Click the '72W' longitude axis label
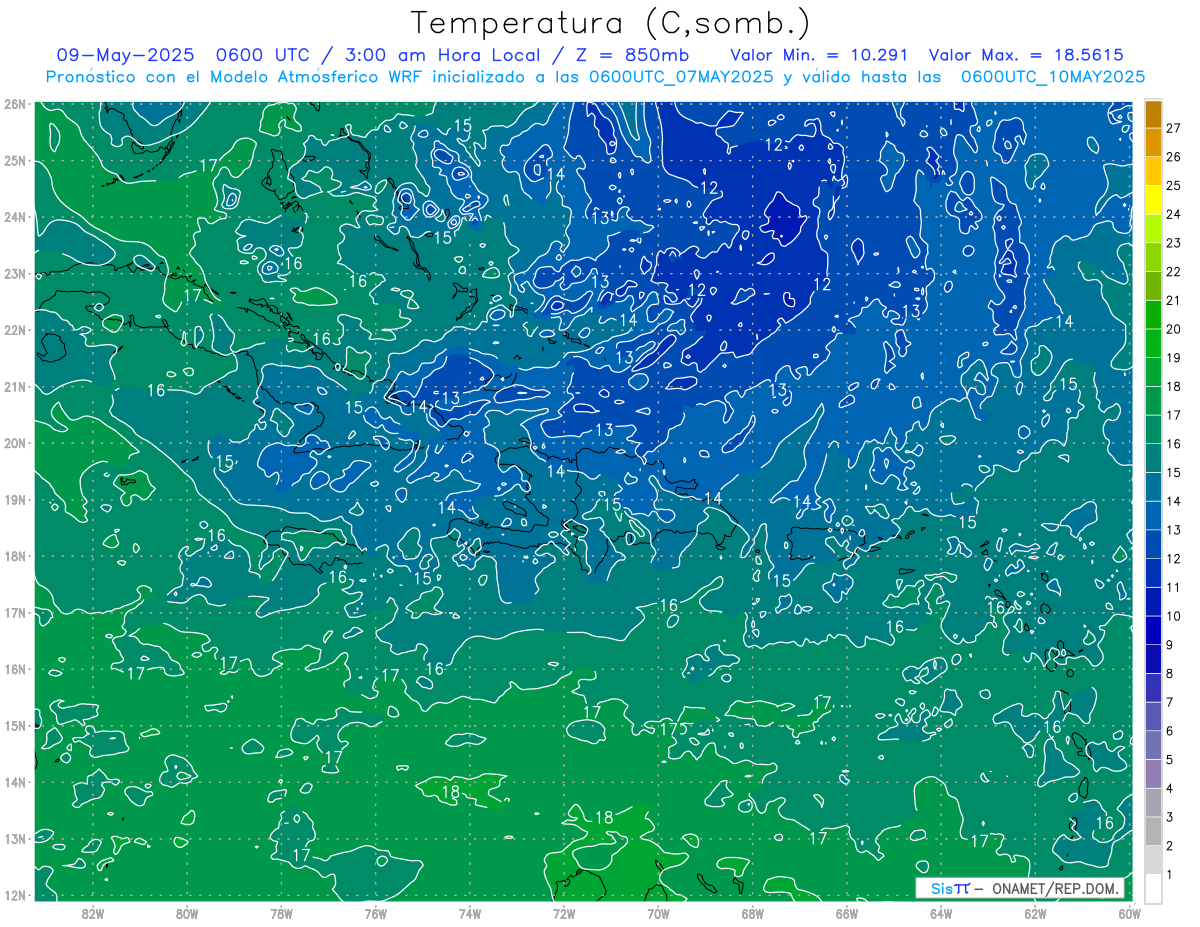The image size is (1200, 927). 564,912
